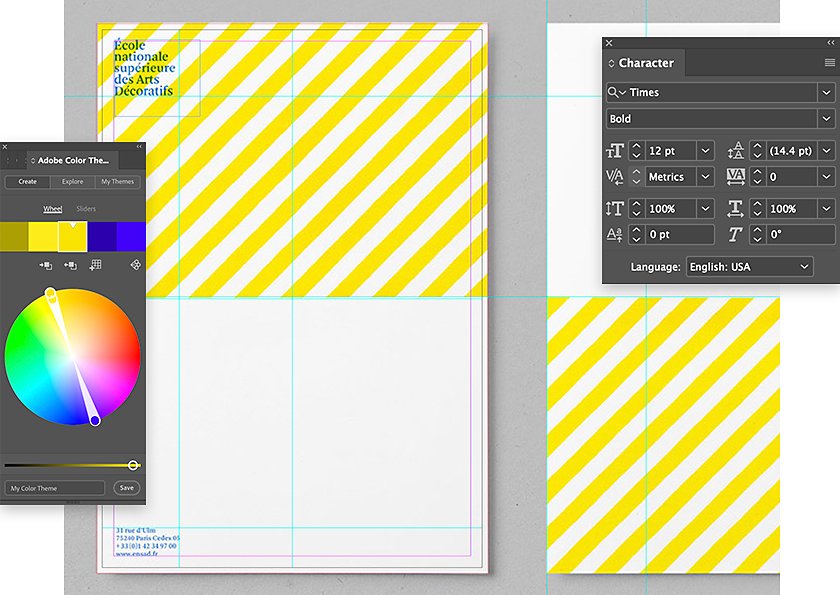
Task: Click the add theme to swatches icon
Action: [x=95, y=265]
